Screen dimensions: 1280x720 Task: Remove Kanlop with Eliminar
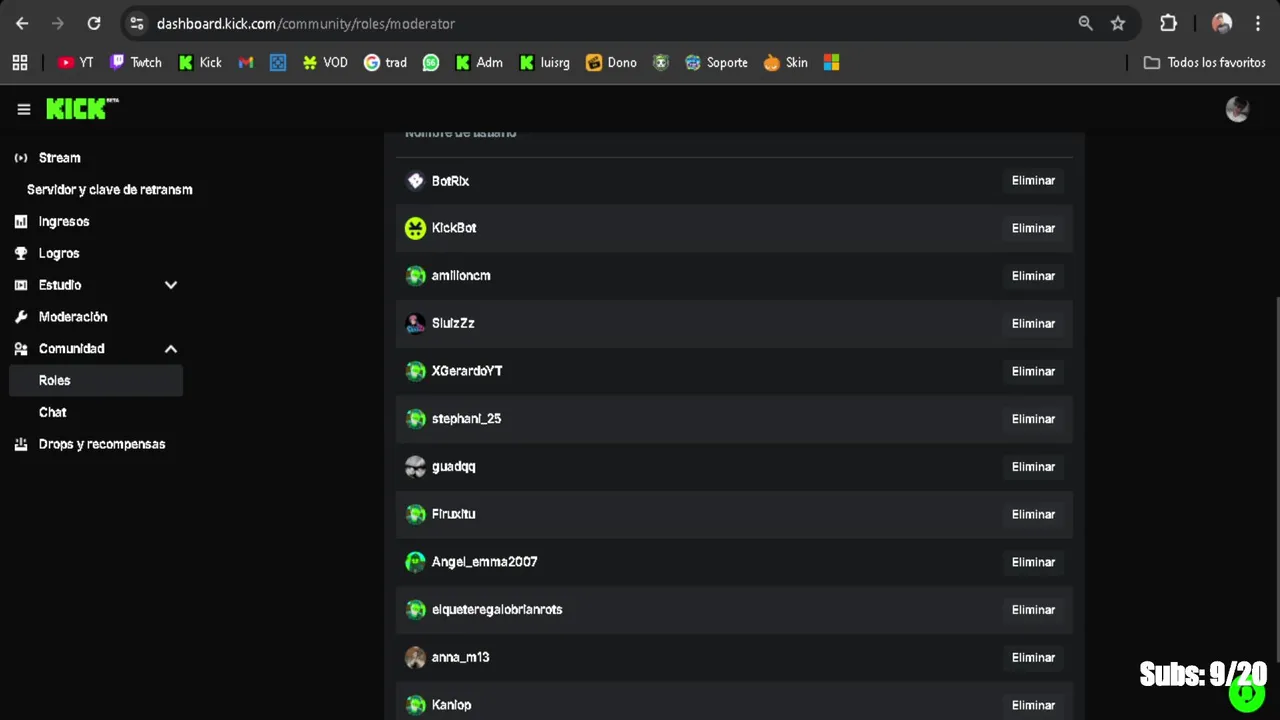pyautogui.click(x=1033, y=705)
